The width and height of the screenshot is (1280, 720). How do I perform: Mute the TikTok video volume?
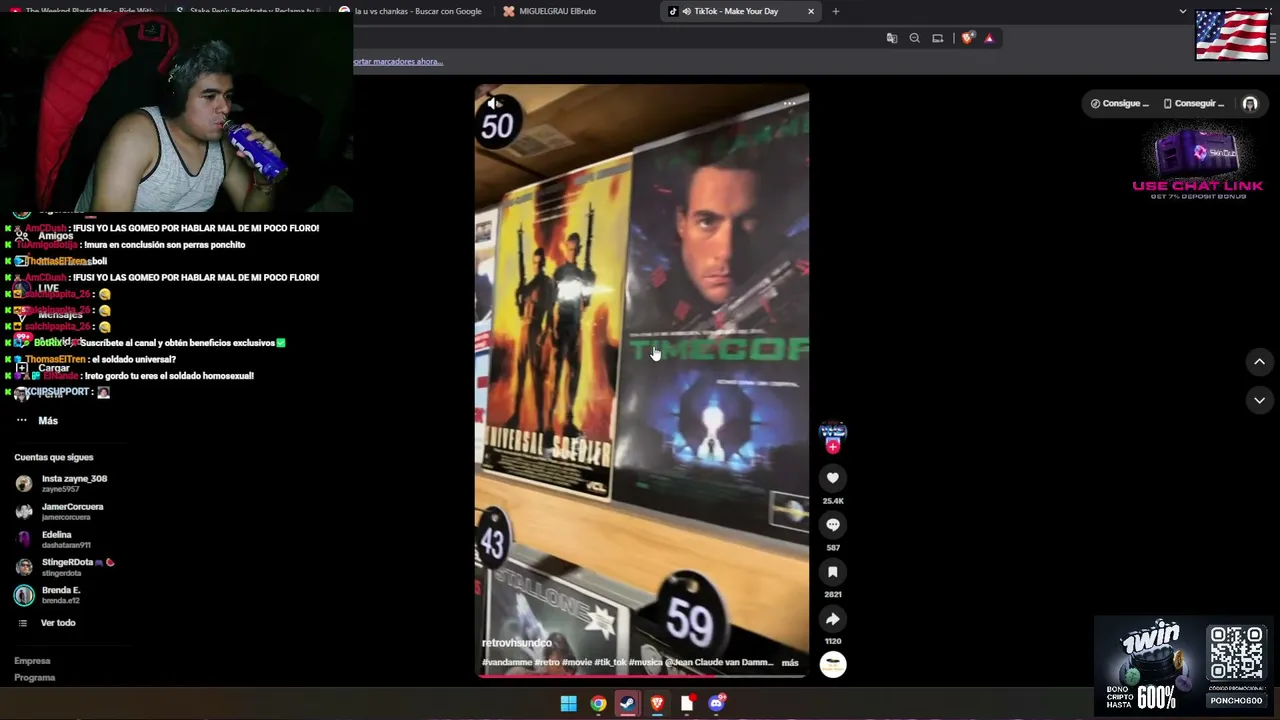tap(493, 103)
